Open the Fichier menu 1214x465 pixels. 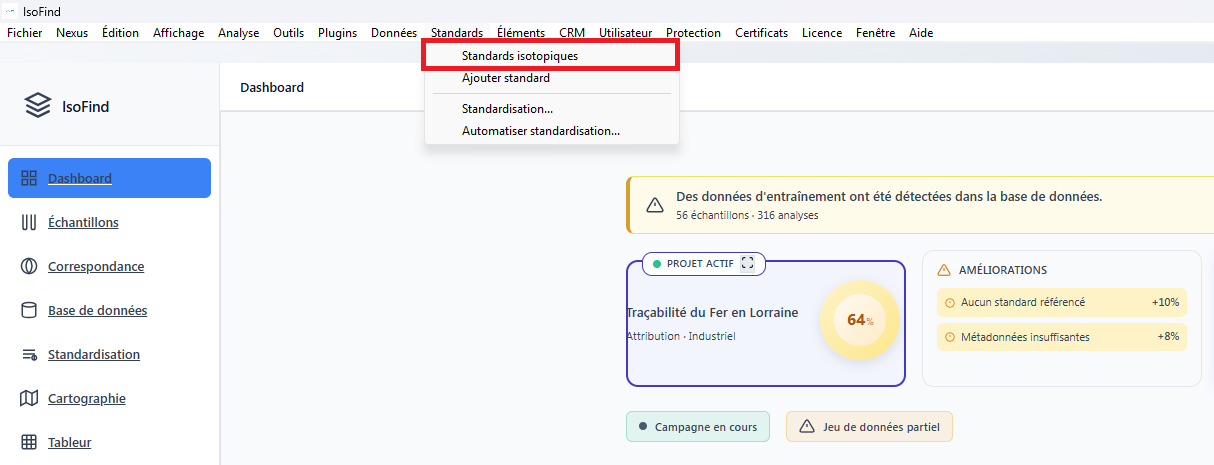[x=24, y=33]
